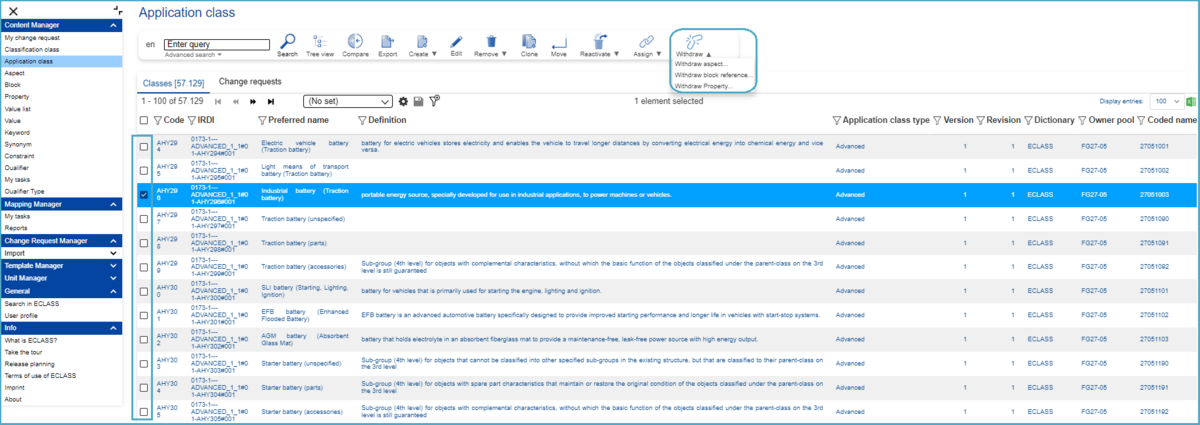Click the Clone toolbar icon
The width and height of the screenshot is (1200, 425).
pyautogui.click(x=529, y=42)
